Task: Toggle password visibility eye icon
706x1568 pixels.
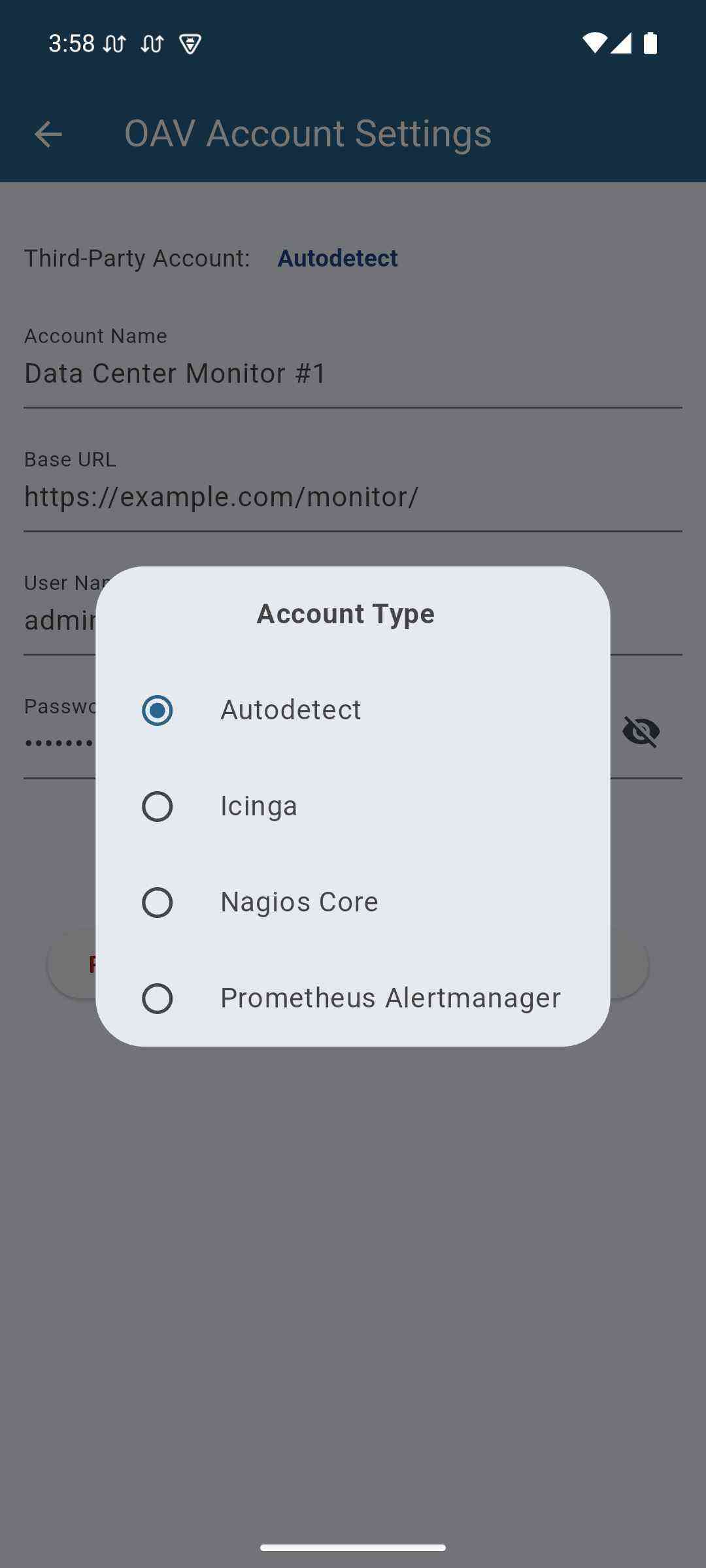Action: 641,731
